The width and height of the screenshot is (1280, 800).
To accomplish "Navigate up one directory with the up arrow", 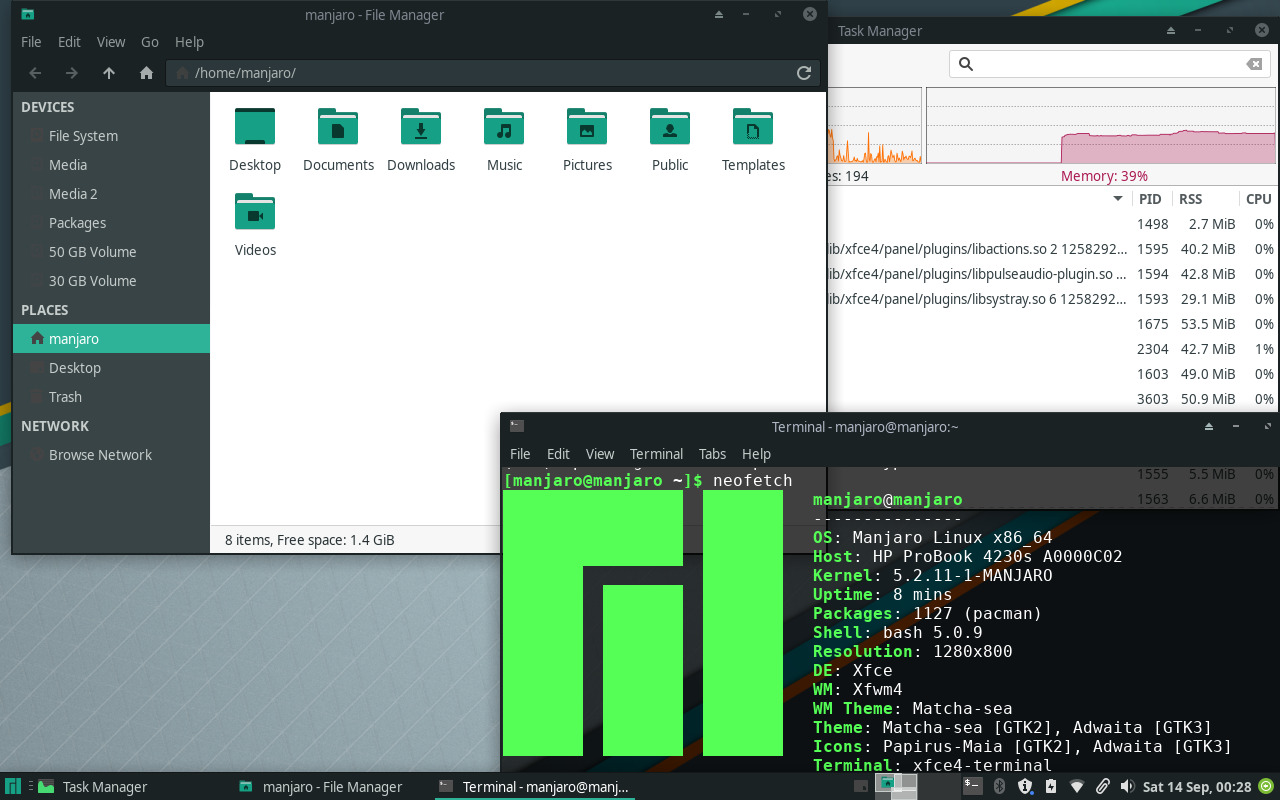I will pos(110,73).
